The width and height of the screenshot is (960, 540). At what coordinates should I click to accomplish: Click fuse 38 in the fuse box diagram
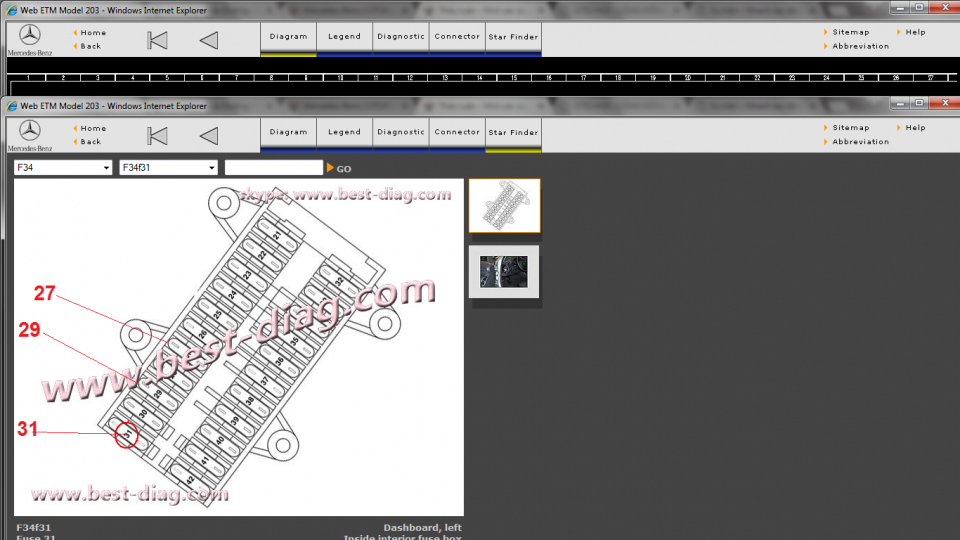click(x=249, y=402)
